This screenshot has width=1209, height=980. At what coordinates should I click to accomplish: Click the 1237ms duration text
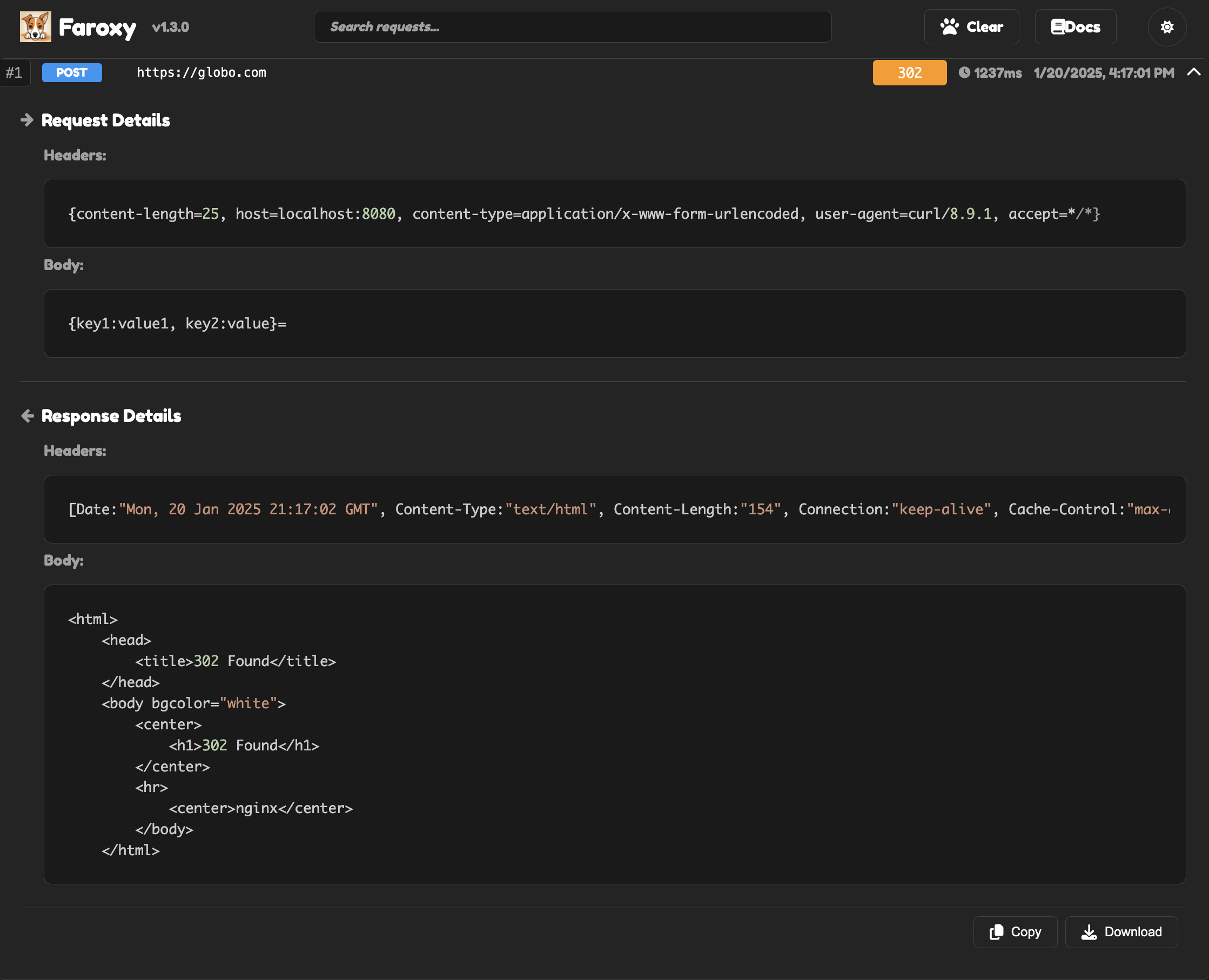click(997, 73)
